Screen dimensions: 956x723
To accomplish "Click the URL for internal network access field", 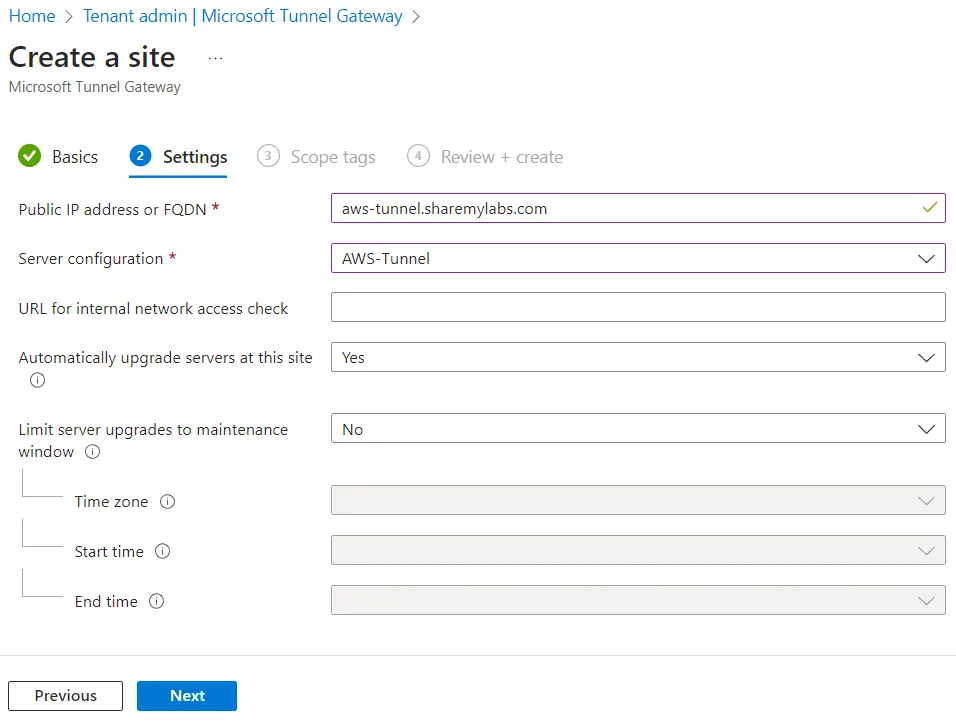I will coord(637,307).
